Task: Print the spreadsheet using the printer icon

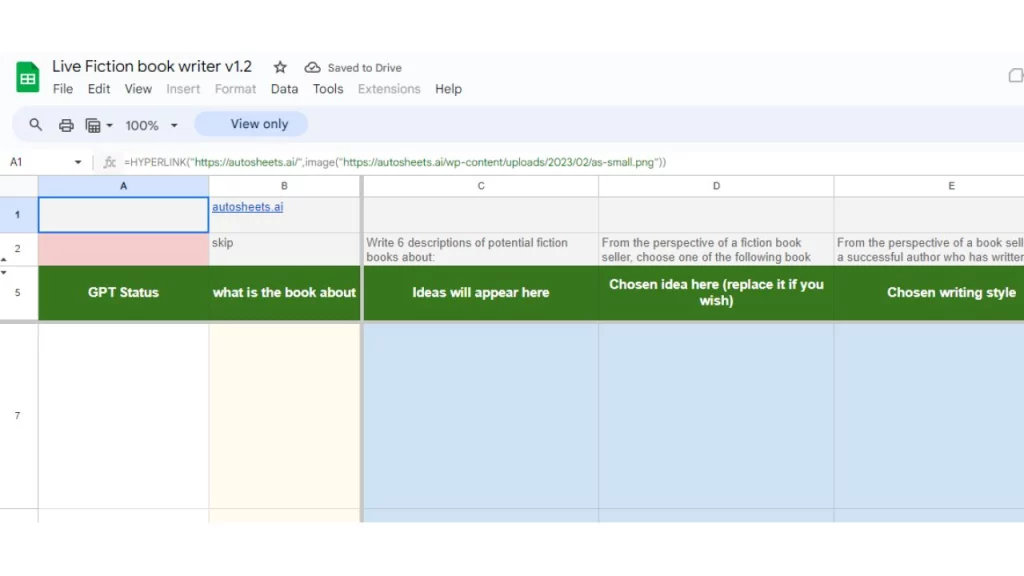Action: click(66, 125)
